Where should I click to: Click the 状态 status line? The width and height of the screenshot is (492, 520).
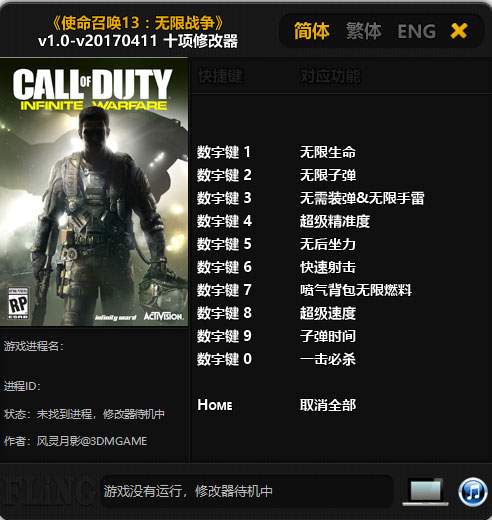[x=84, y=414]
